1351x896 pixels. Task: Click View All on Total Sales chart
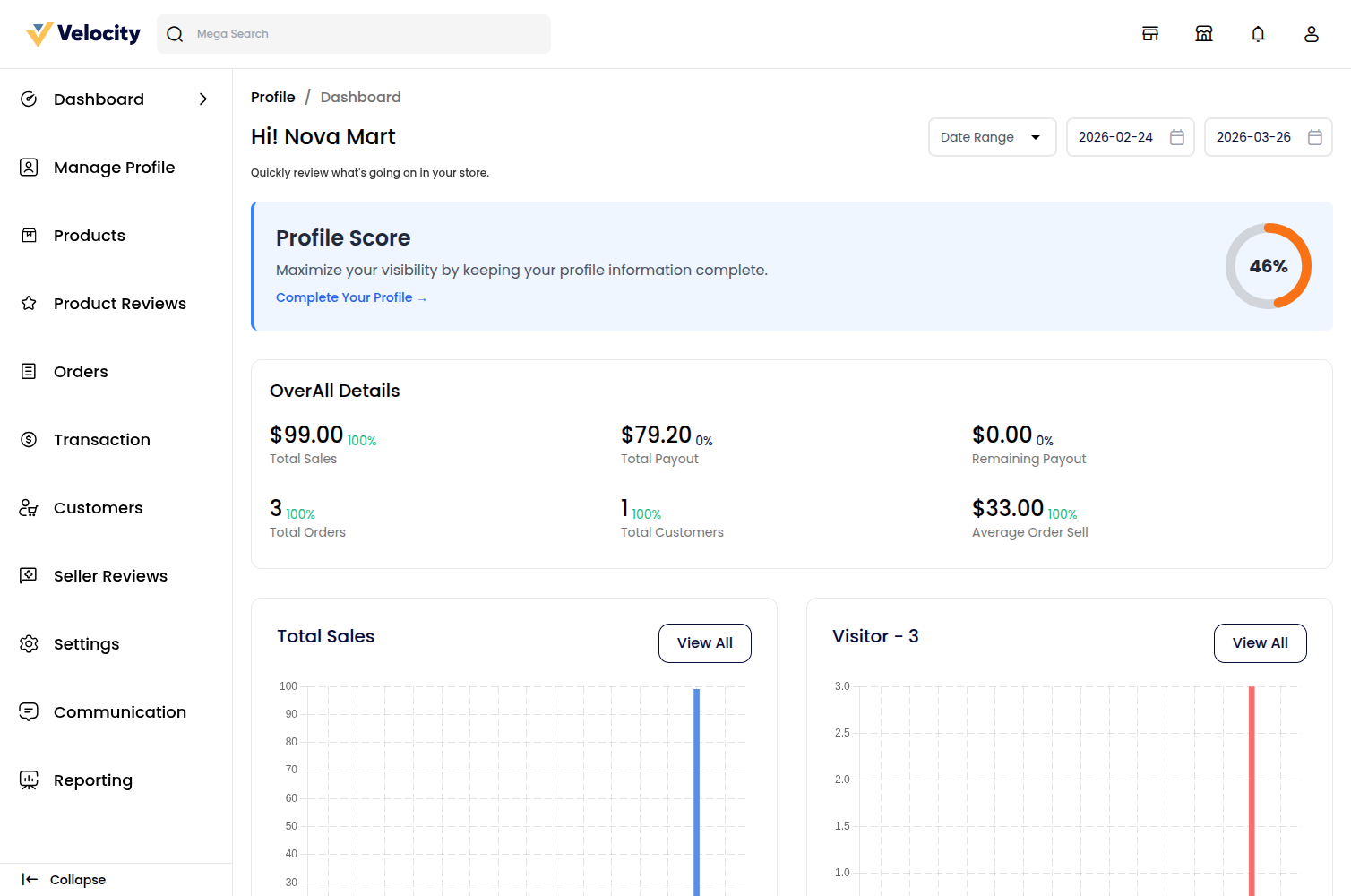tap(704, 642)
